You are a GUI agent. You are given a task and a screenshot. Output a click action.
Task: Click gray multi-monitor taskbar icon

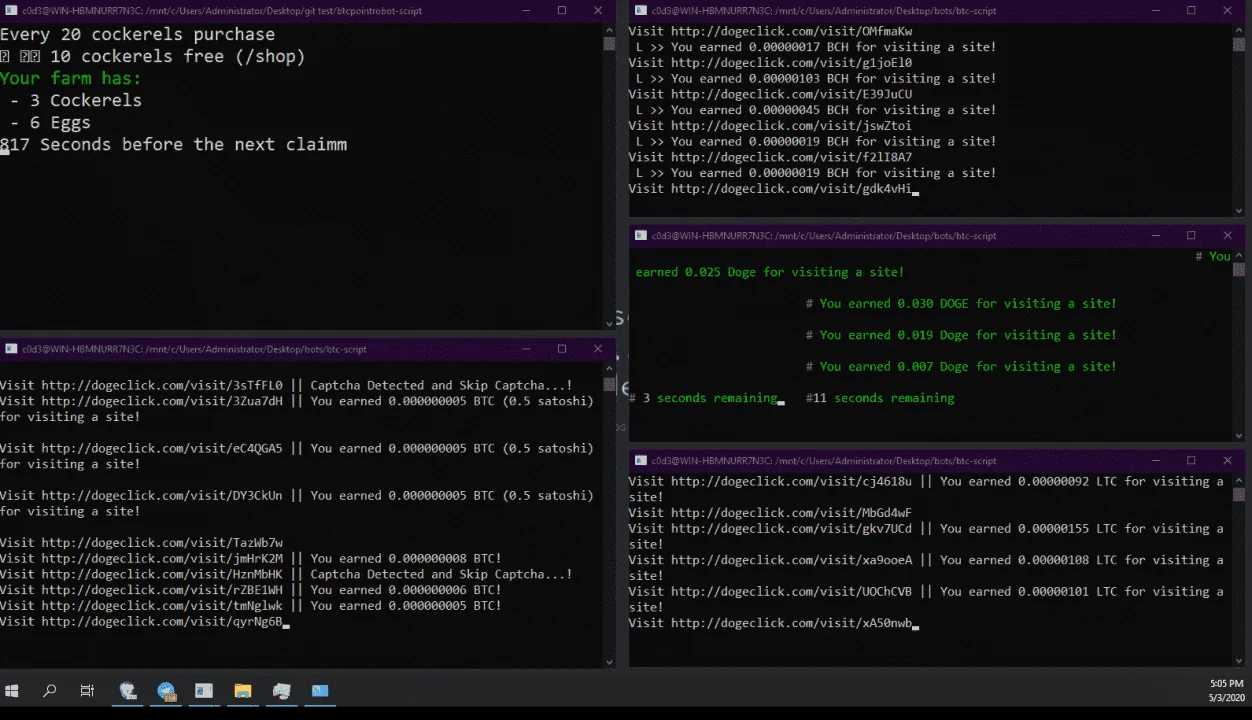tap(281, 690)
